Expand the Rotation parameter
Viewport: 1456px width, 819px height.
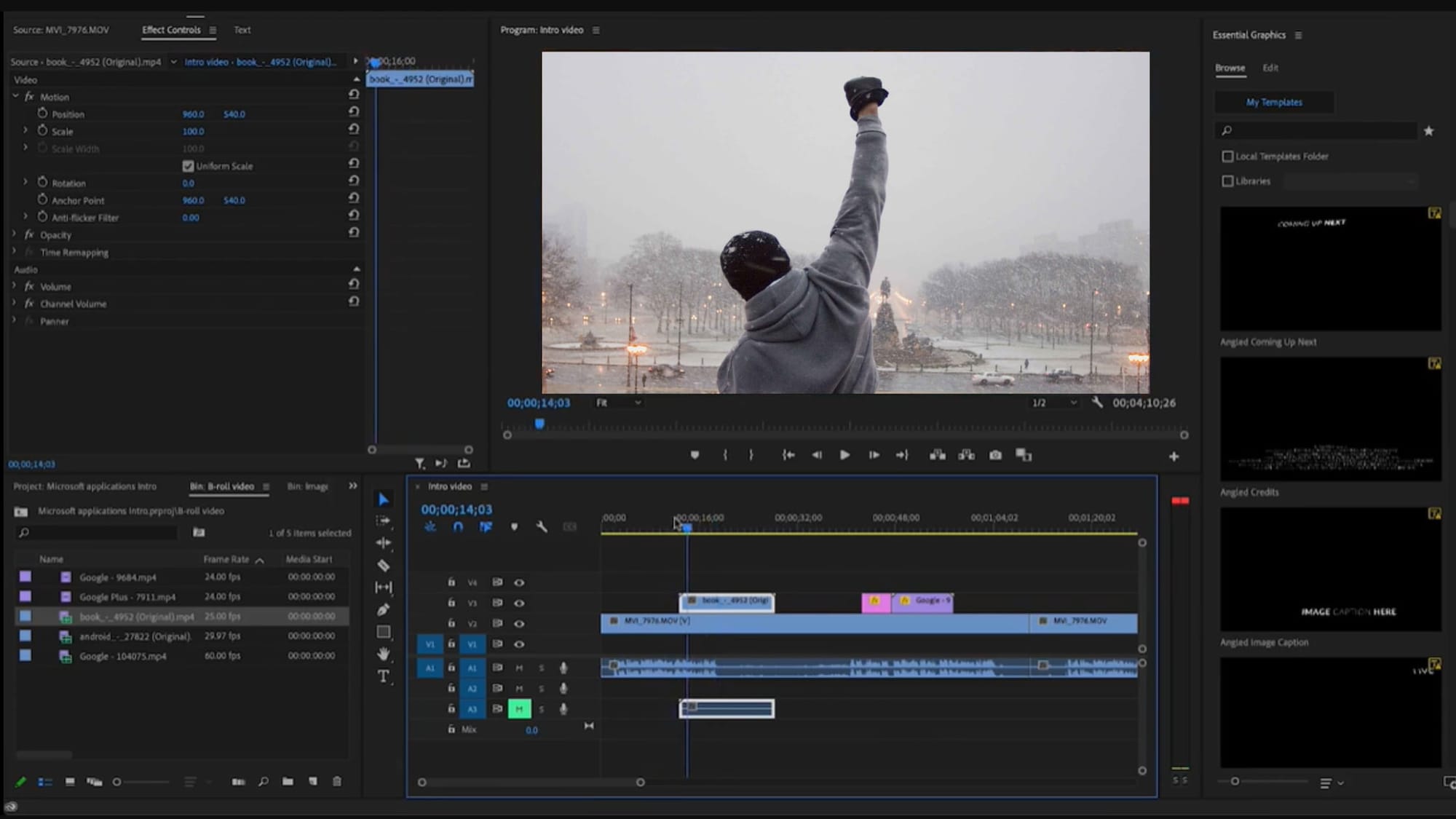coord(25,182)
